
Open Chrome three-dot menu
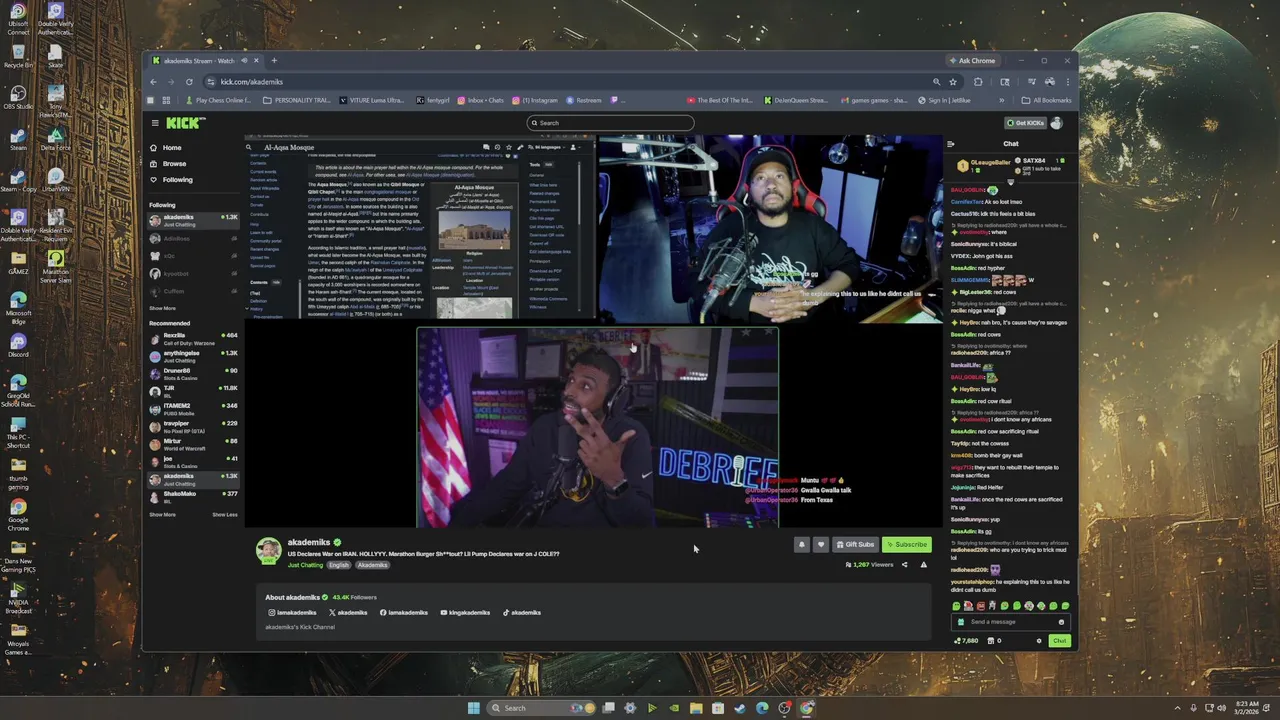1068,82
